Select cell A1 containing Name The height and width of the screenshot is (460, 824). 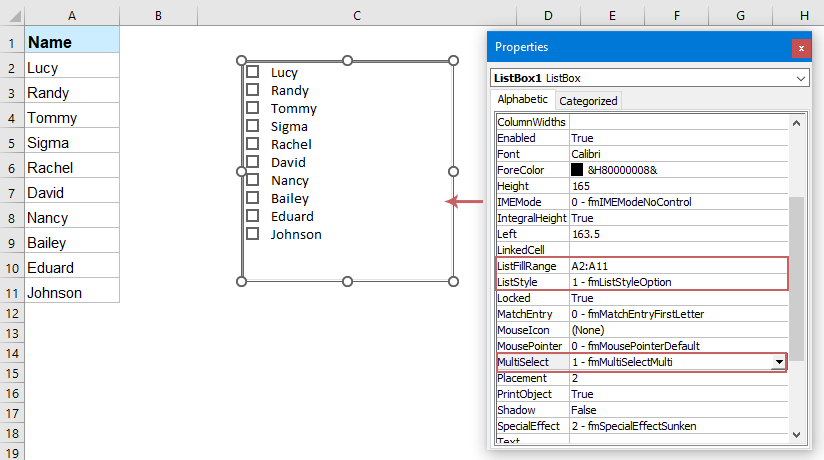coord(73,43)
